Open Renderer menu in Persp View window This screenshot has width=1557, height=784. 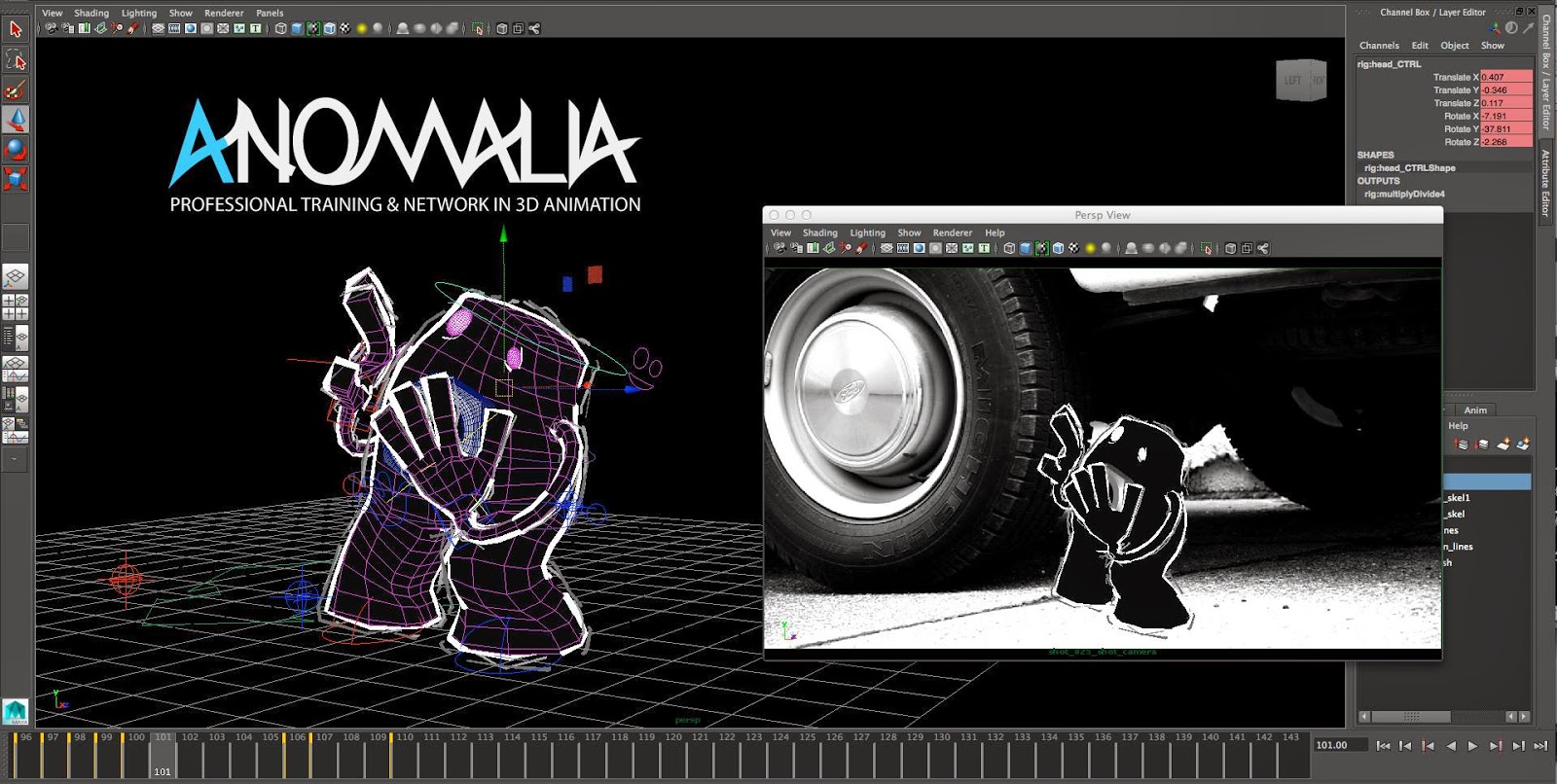coord(952,233)
